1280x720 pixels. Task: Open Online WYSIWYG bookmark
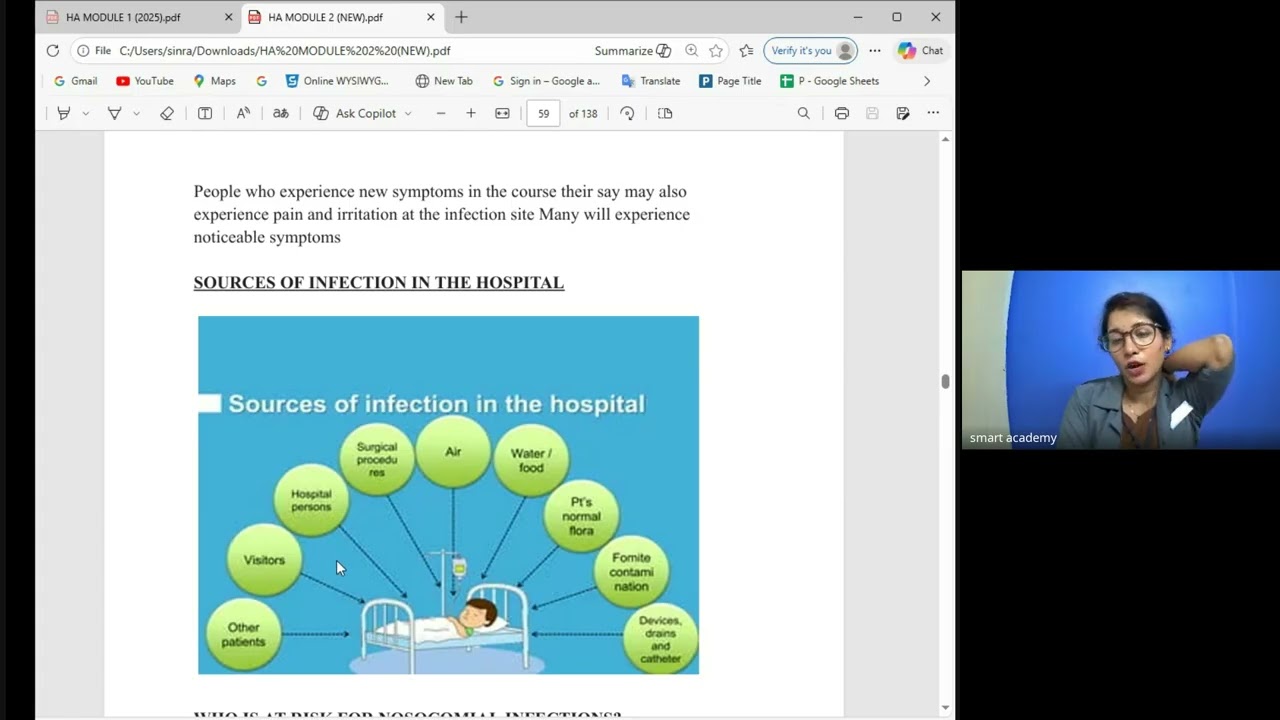click(337, 81)
